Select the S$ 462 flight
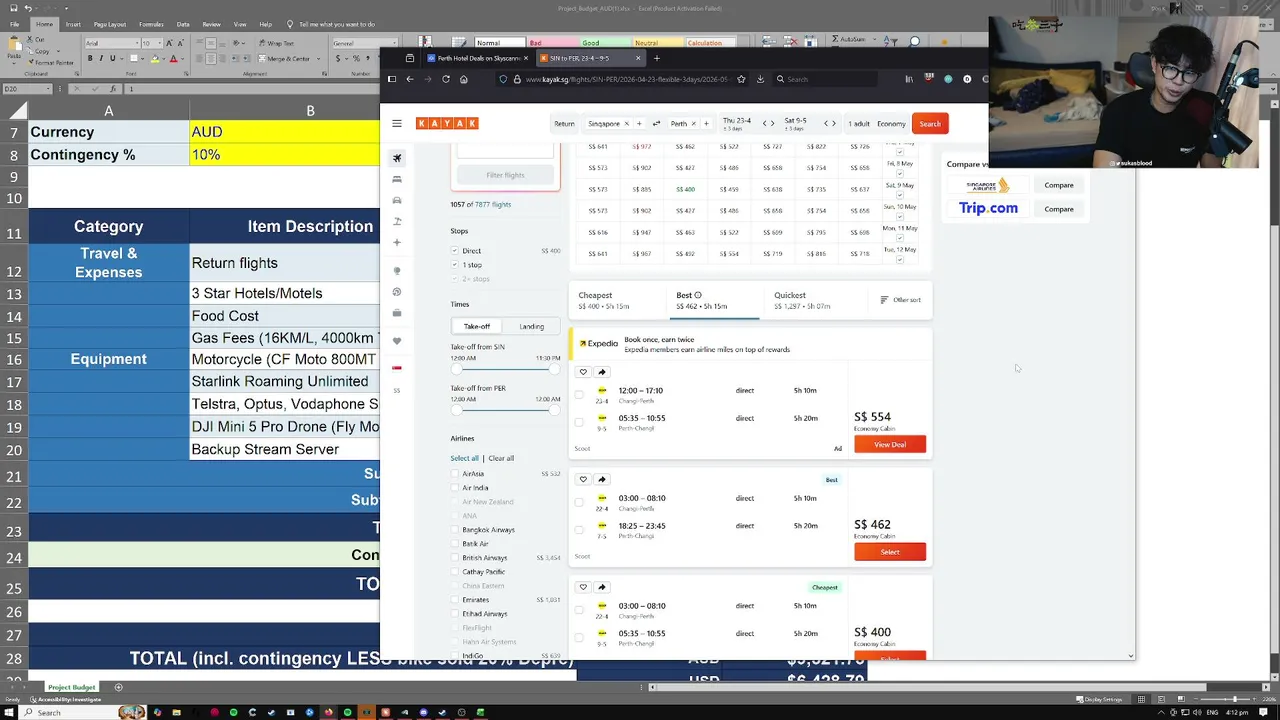Viewport: 1280px width, 720px height. (x=890, y=552)
